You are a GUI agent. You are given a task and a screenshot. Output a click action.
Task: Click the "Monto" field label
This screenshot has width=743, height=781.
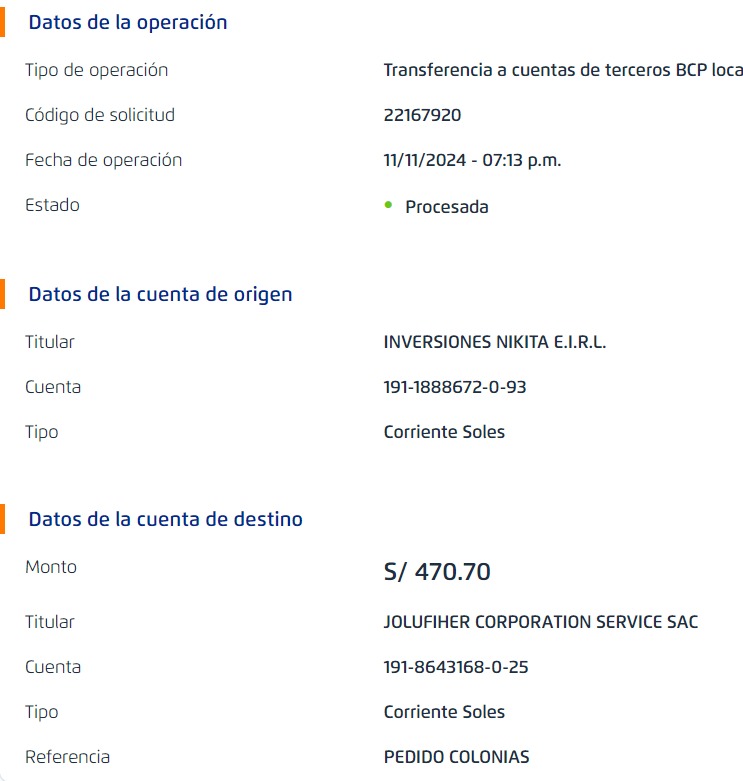[51, 567]
